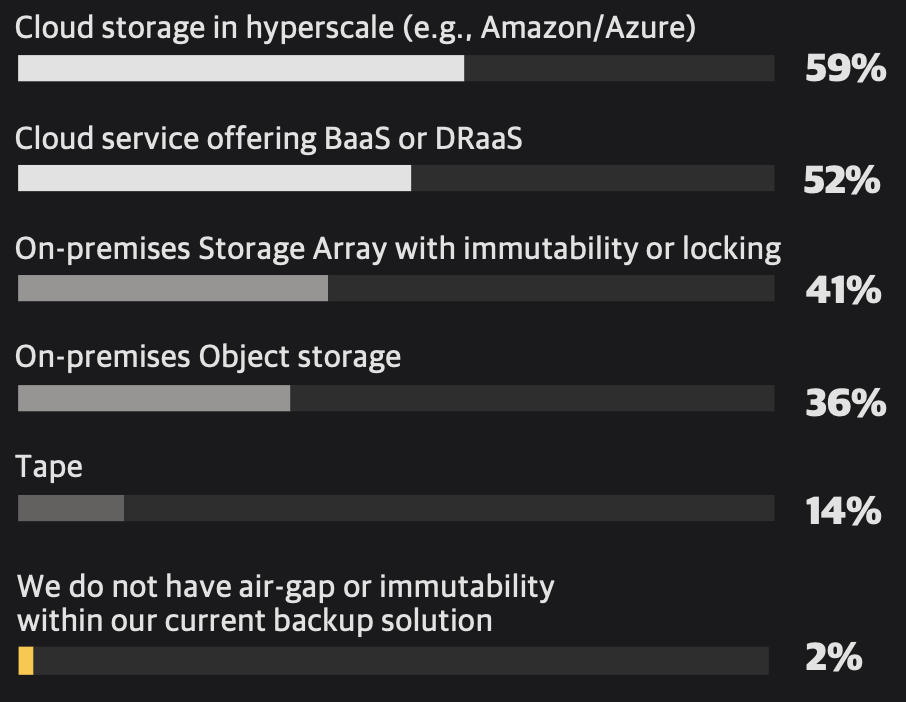Click the small yellow bar segment
Screen dimensions: 906x702
tap(26, 660)
